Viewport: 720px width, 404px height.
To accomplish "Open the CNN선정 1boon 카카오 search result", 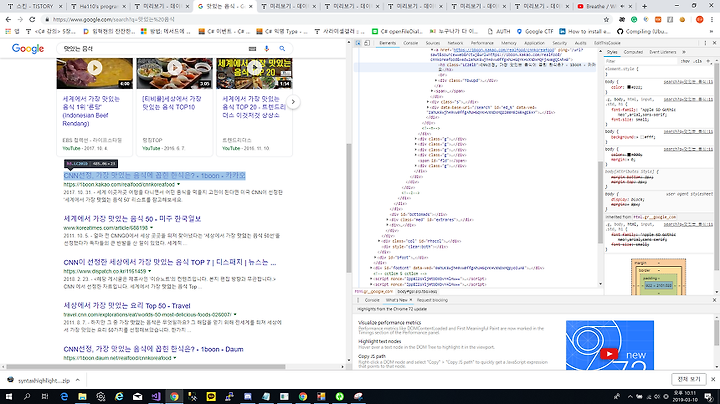I will [154, 175].
